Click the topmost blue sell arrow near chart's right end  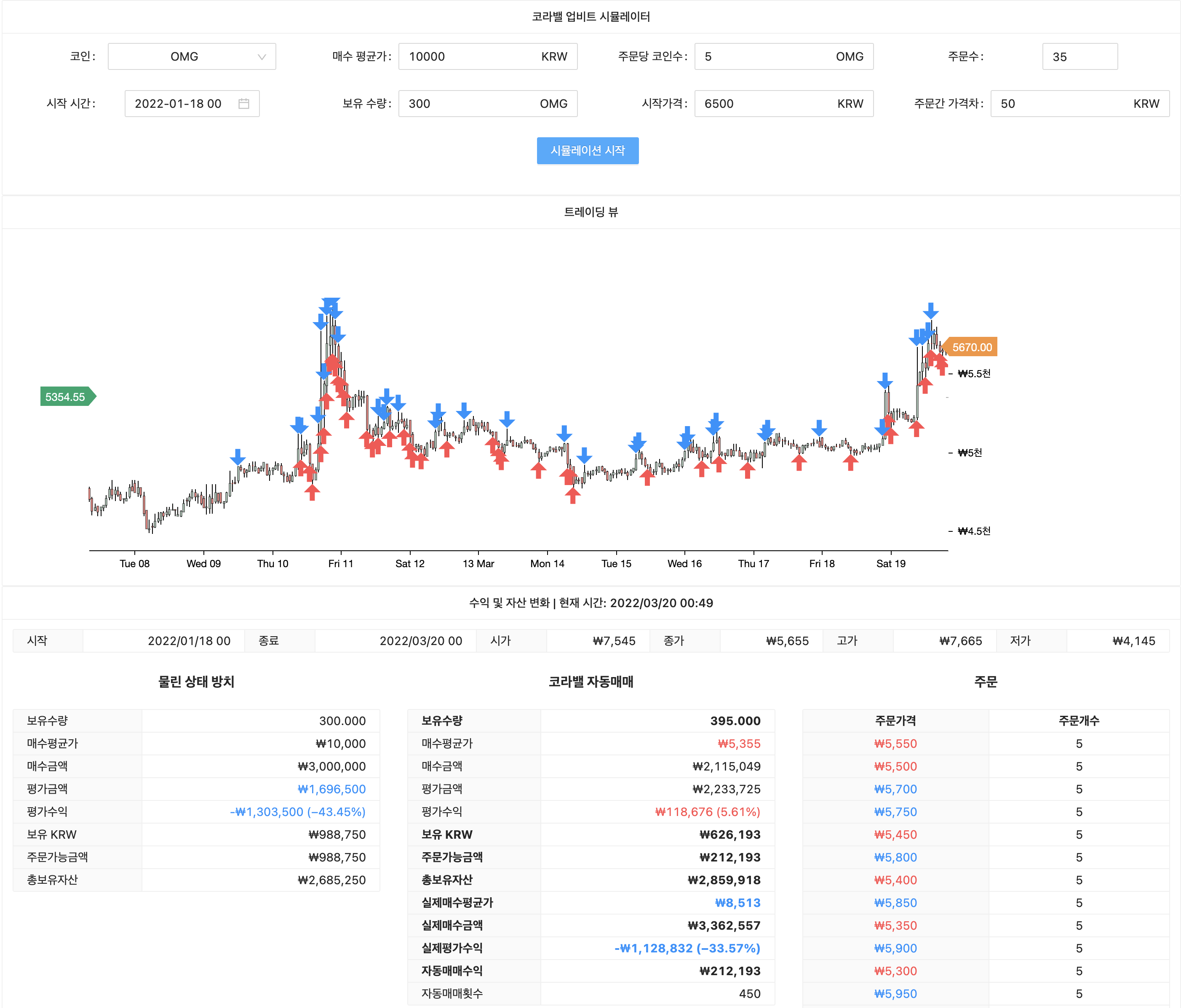coord(930,311)
